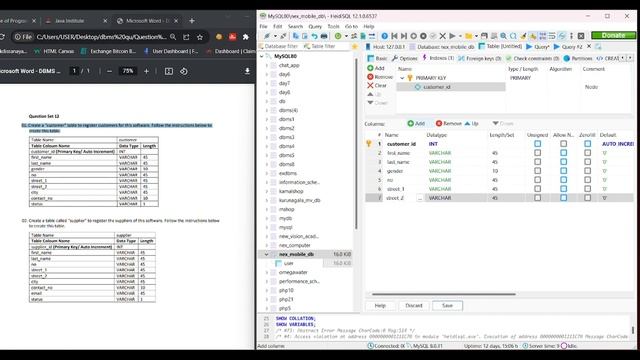Toggle Unsigned checkbox for customer_id

[x=538, y=144]
